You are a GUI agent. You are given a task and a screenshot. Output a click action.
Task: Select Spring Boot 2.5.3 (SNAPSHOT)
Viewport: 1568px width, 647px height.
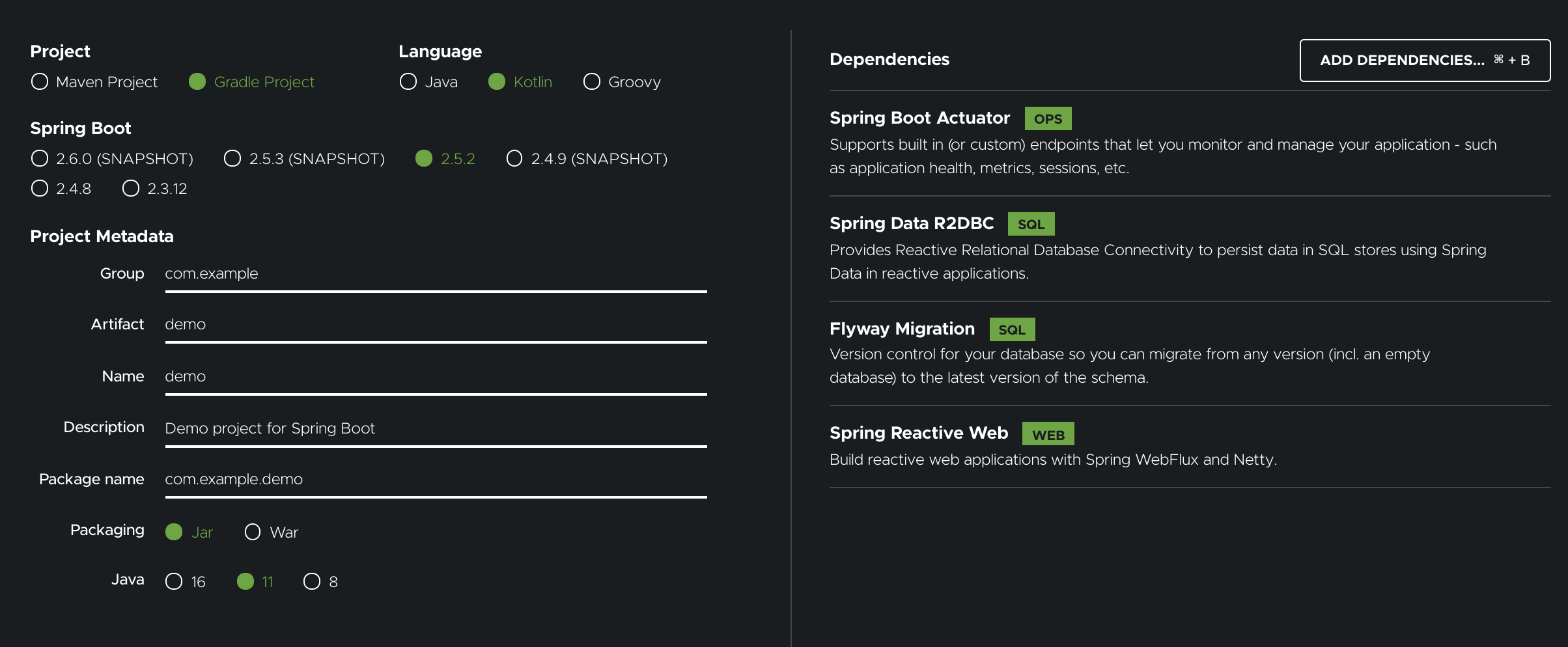tap(232, 159)
